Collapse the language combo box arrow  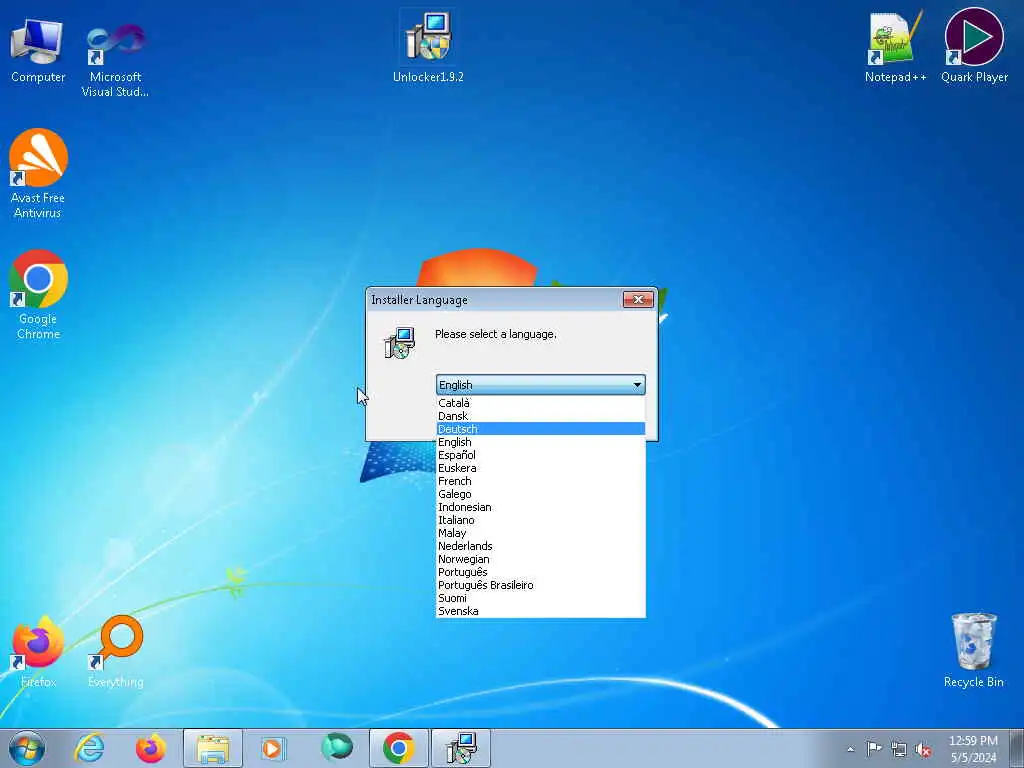(x=637, y=385)
